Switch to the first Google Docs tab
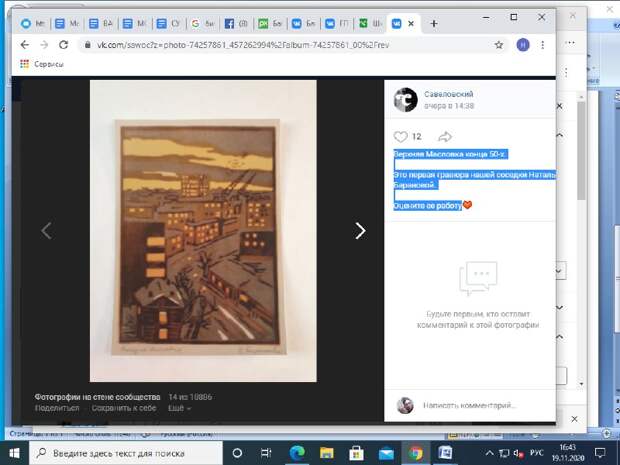 point(68,24)
